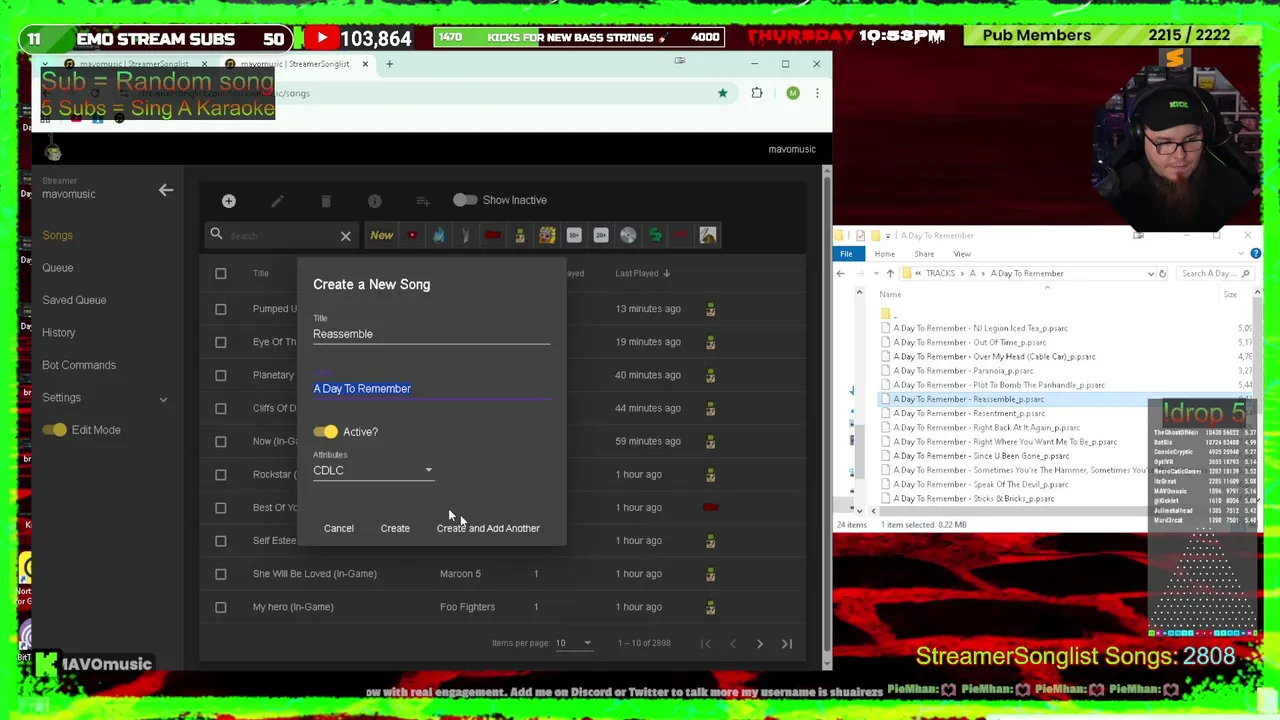
Task: Open Bot Commands in sidebar
Action: click(x=79, y=365)
